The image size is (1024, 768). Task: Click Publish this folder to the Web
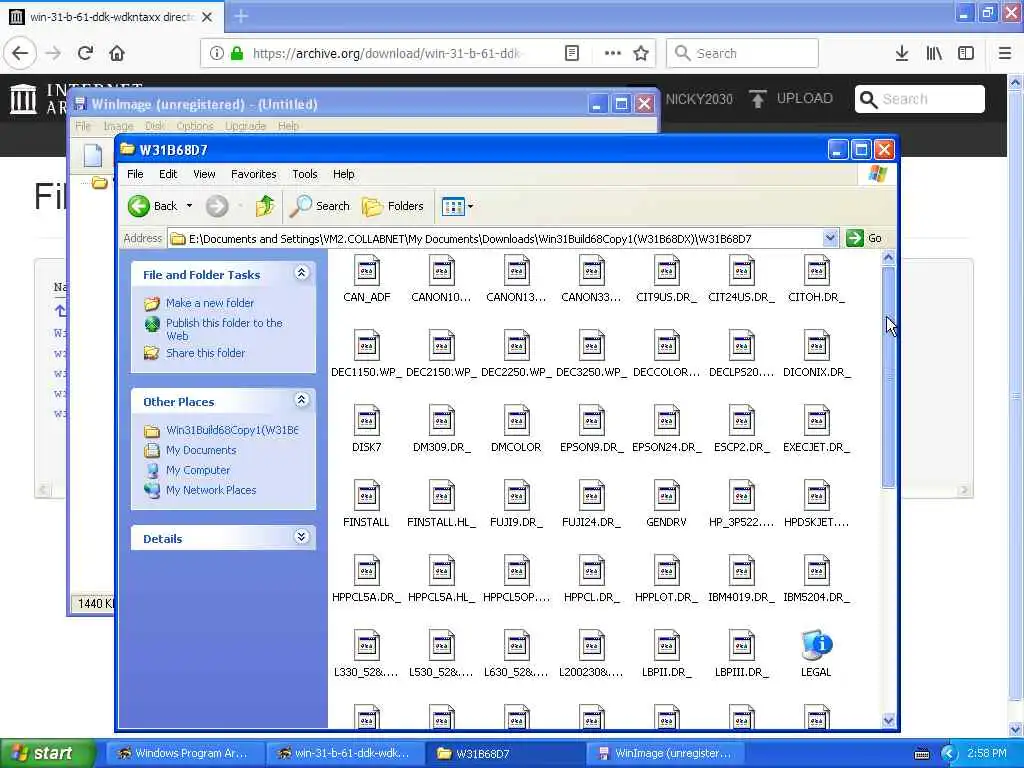tap(224, 329)
